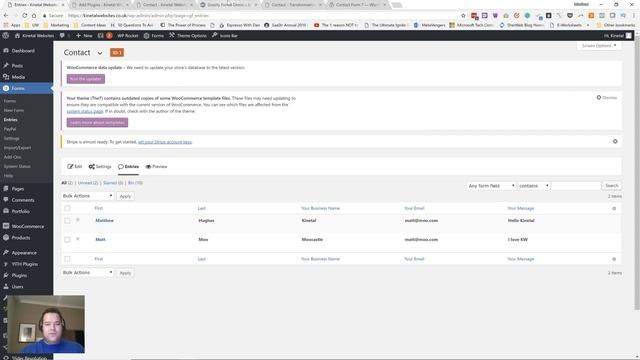Open Entries submenu item in sidebar
The width and height of the screenshot is (640, 360).
point(11,120)
